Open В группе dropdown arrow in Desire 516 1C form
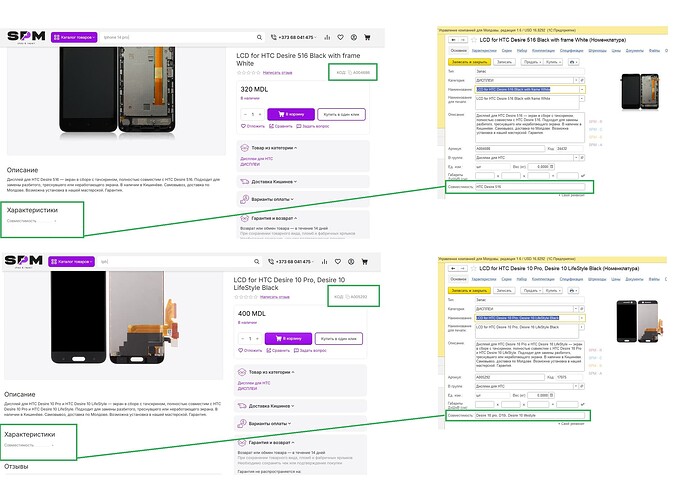This screenshot has width=690, height=495. [x=576, y=158]
